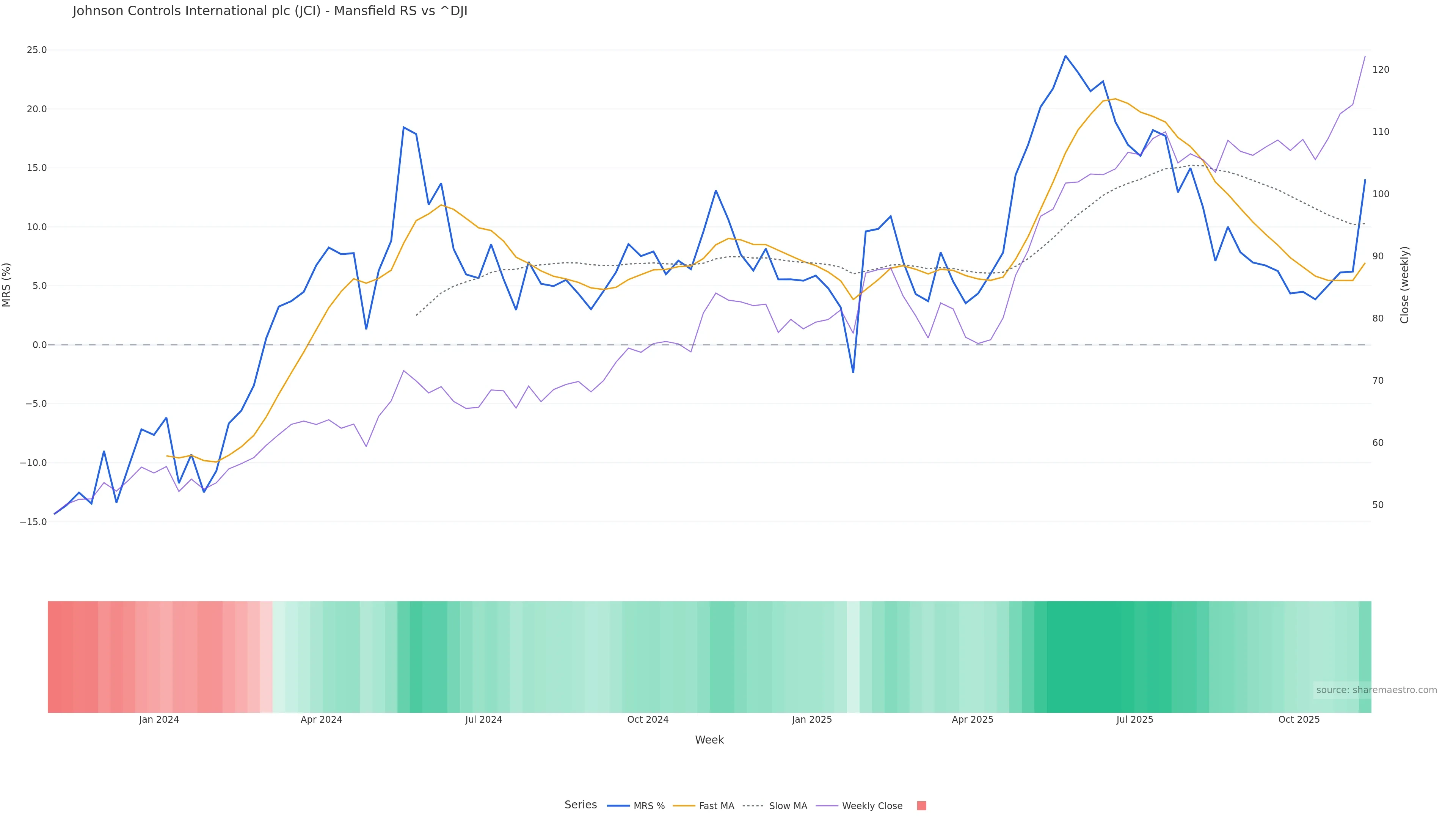Image resolution: width=1456 pixels, height=819 pixels.
Task: Click the purple Weekly Close legend line sample
Action: coord(827,806)
